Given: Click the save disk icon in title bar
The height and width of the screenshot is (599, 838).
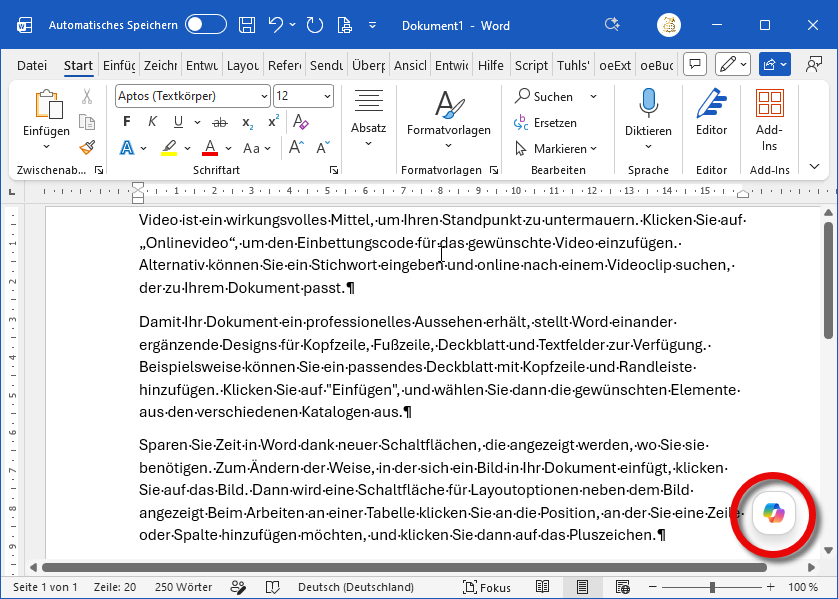Looking at the screenshot, I should [247, 25].
